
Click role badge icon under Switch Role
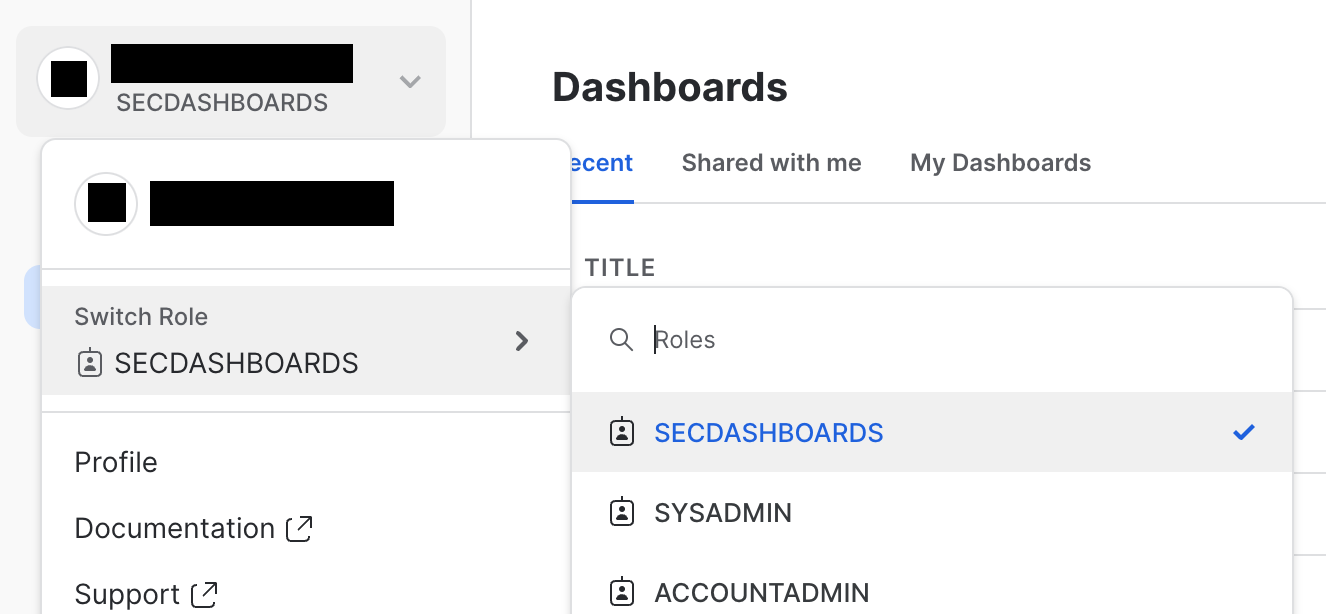89,363
